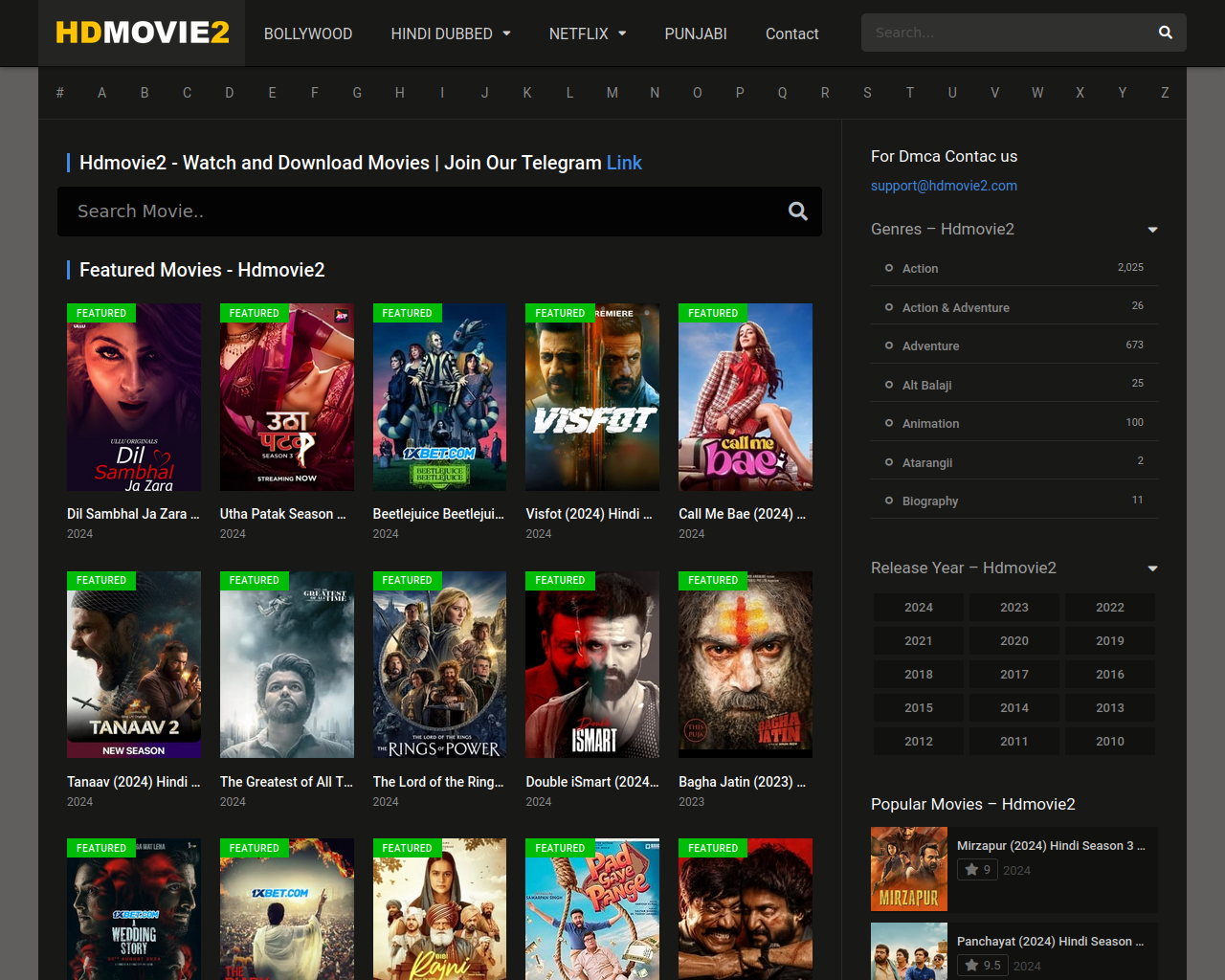The image size is (1225, 980).
Task: Click Panchayat (2024) Hindi Season title
Action: click(1050, 942)
